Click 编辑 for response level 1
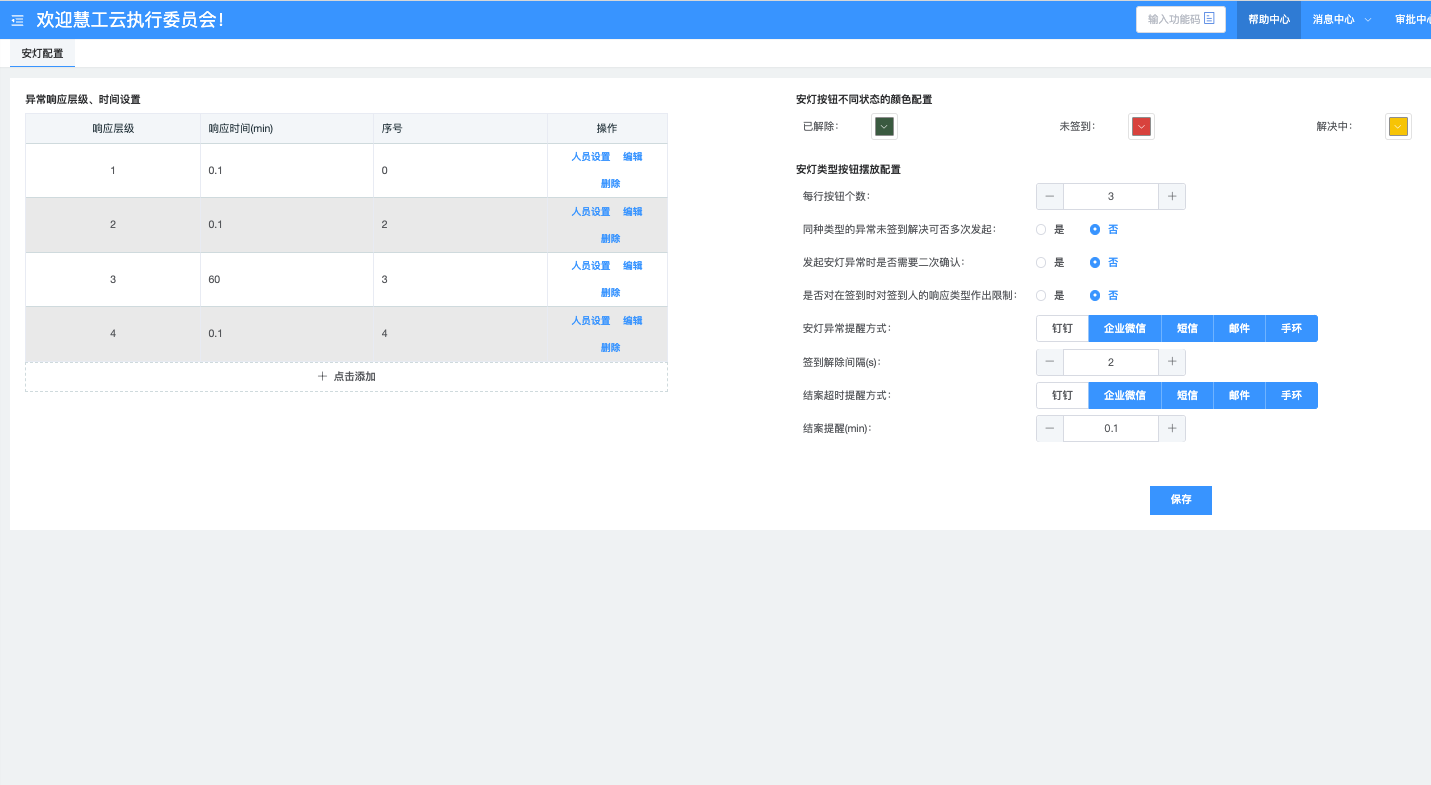1431x785 pixels. 632,157
